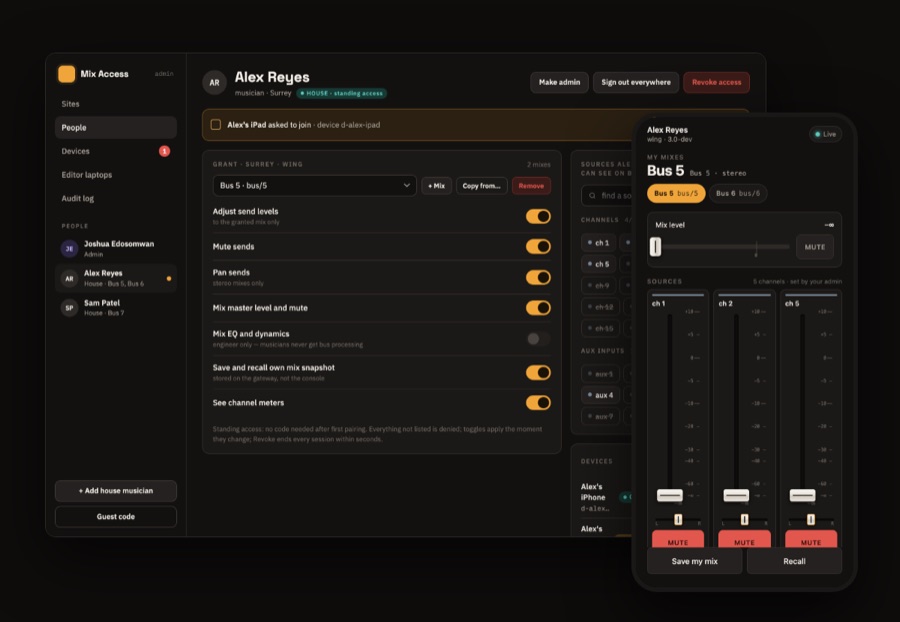Click the '2 mixes' count text
Image resolution: width=900 pixels, height=622 pixels.
[538, 164]
